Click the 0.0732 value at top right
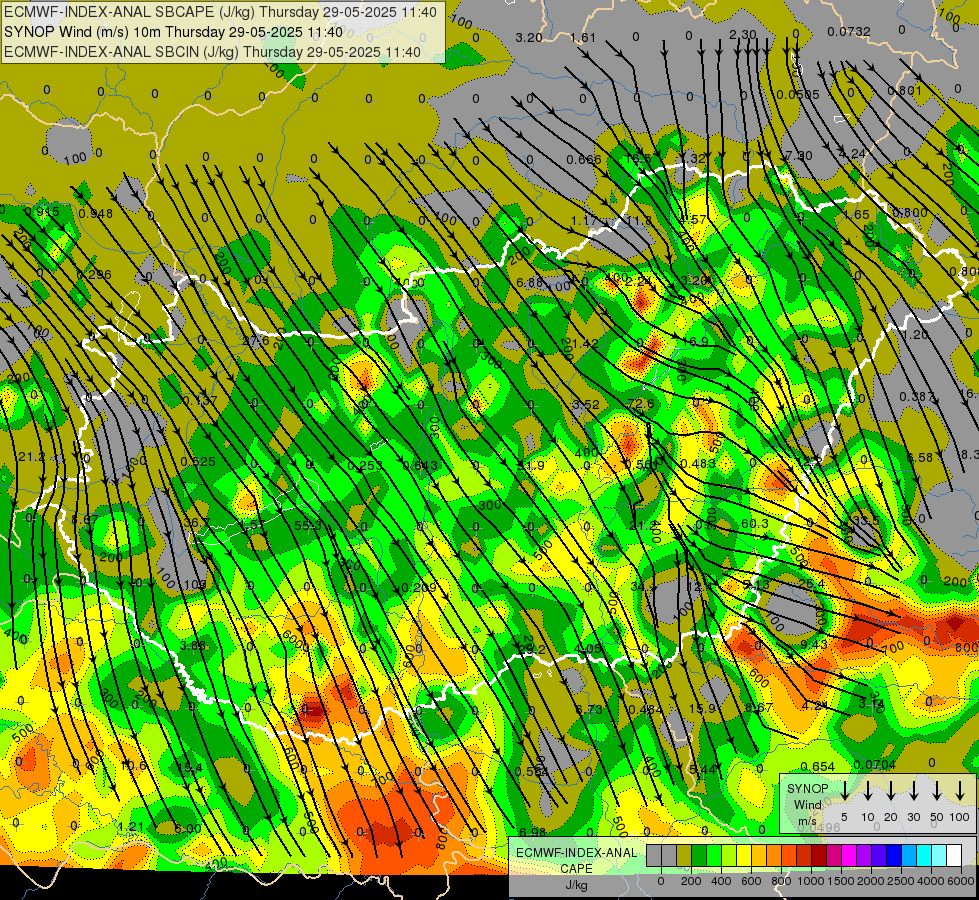The image size is (979, 900). (x=849, y=31)
